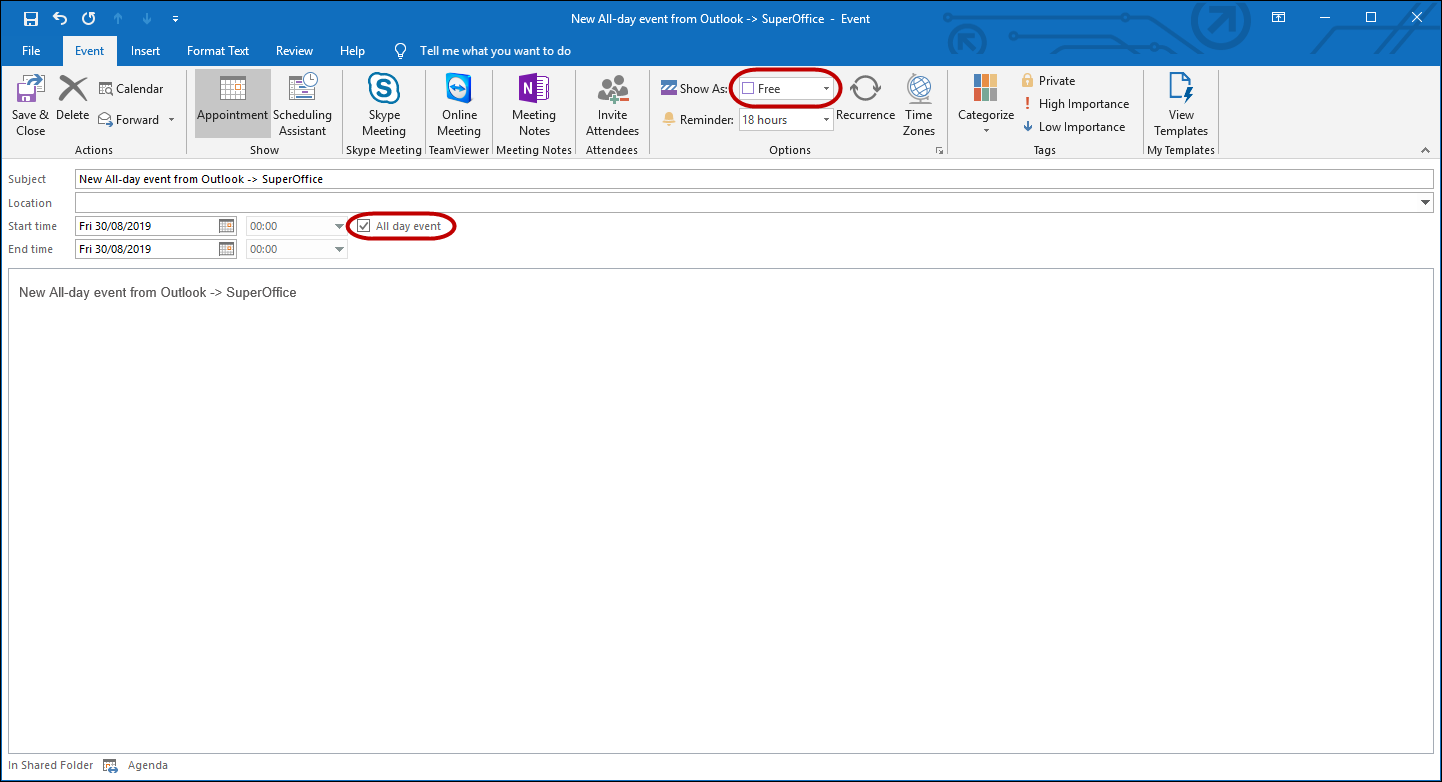Image resolution: width=1442 pixels, height=782 pixels.
Task: Add a Skype Meeting
Action: (x=384, y=105)
